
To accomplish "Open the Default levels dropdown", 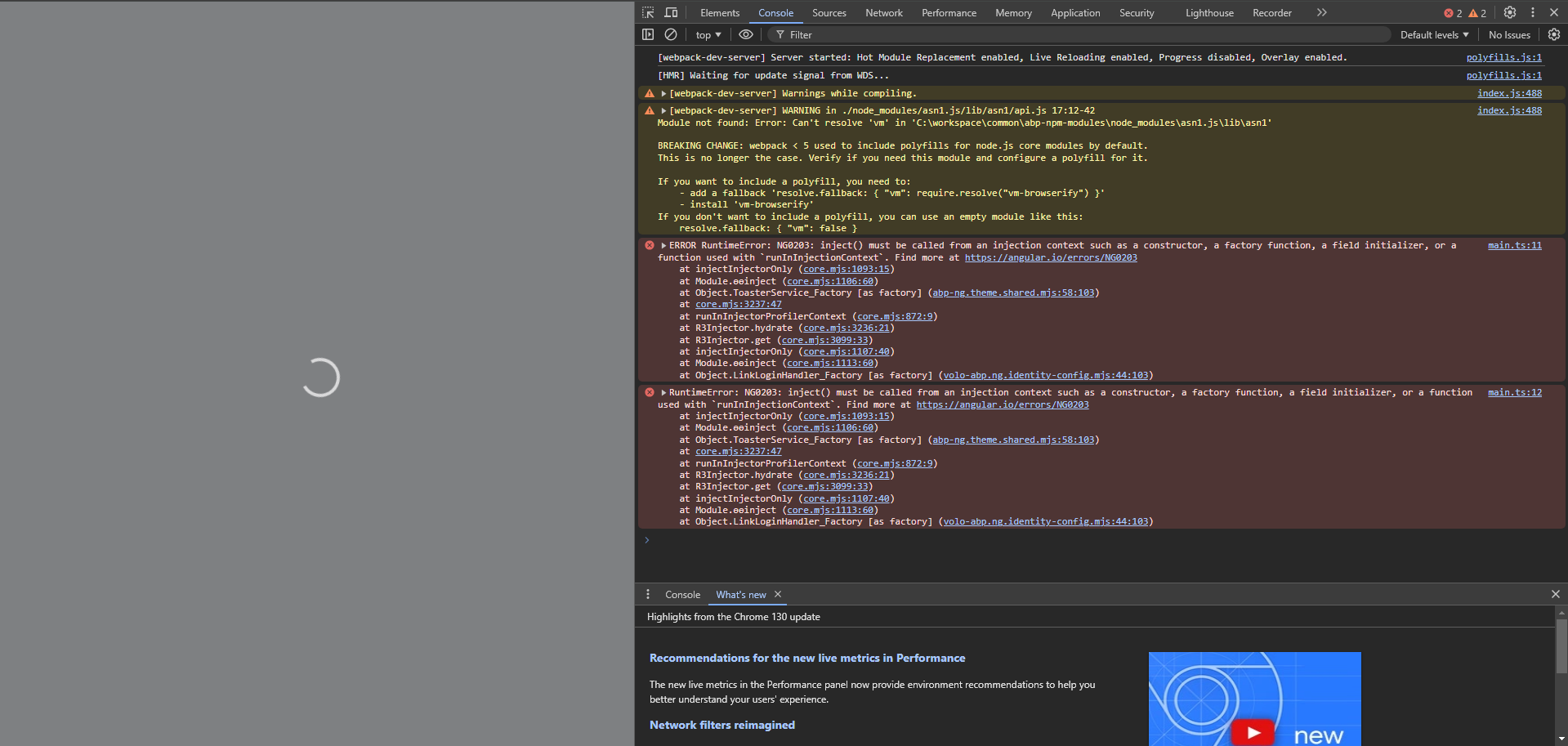I will [x=1434, y=35].
